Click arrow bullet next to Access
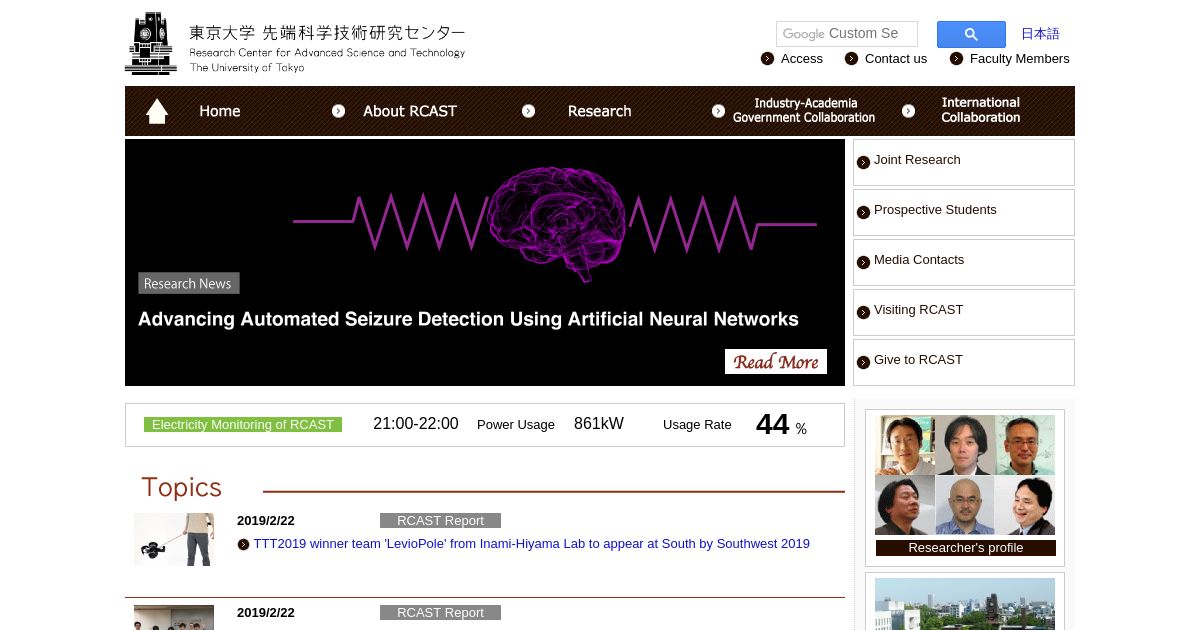Screen dimensions: 1200x630 [x=768, y=59]
